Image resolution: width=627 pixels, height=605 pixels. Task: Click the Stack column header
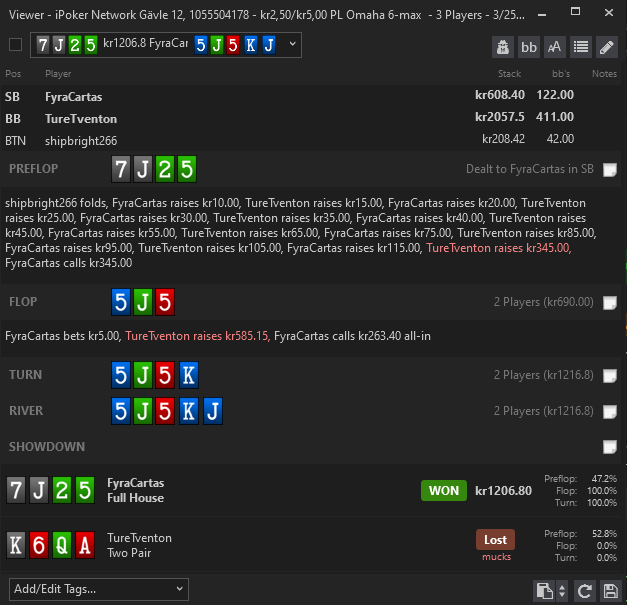[509, 74]
